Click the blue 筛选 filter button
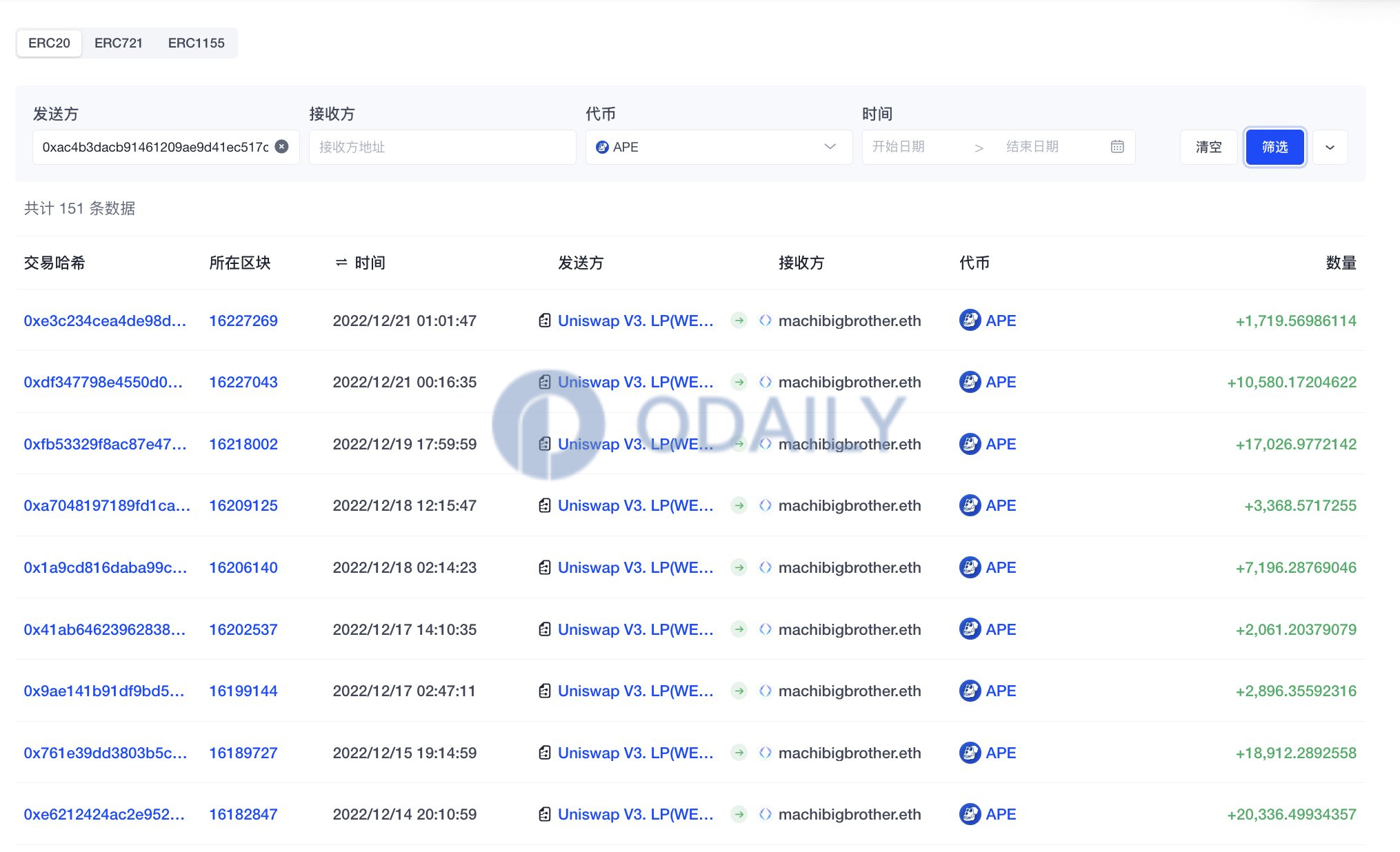 coord(1274,147)
